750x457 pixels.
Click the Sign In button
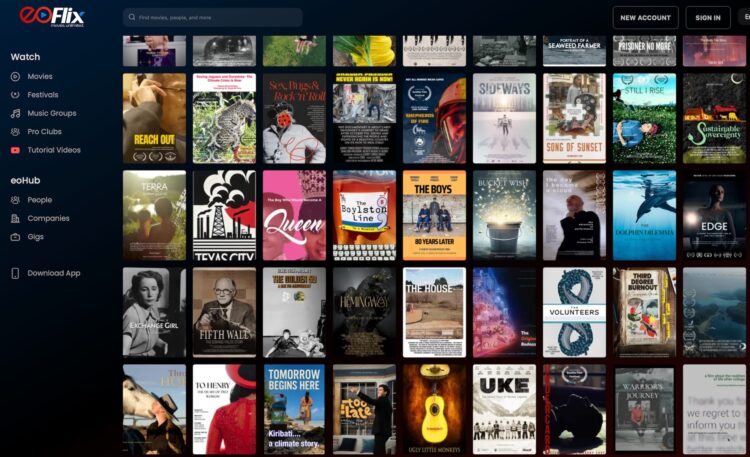click(x=708, y=18)
